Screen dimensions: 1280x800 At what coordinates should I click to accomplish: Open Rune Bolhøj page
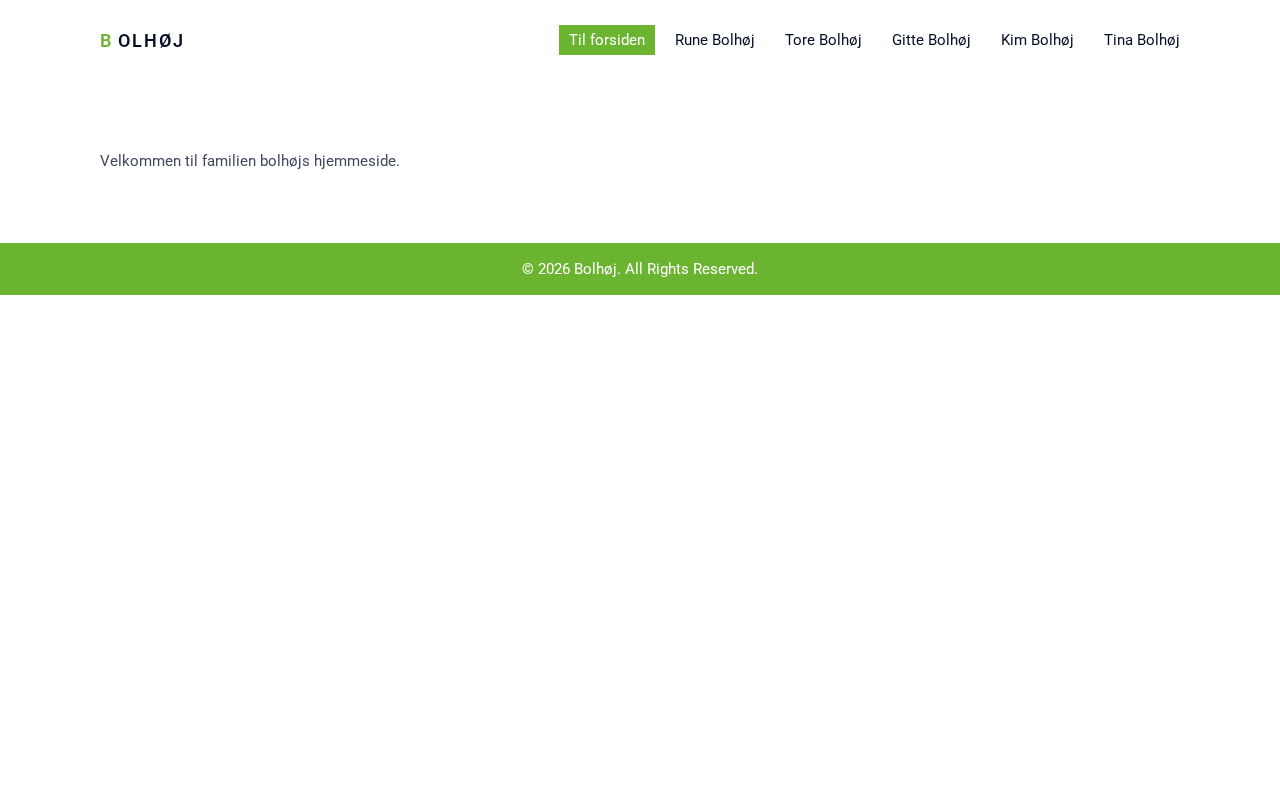click(715, 40)
